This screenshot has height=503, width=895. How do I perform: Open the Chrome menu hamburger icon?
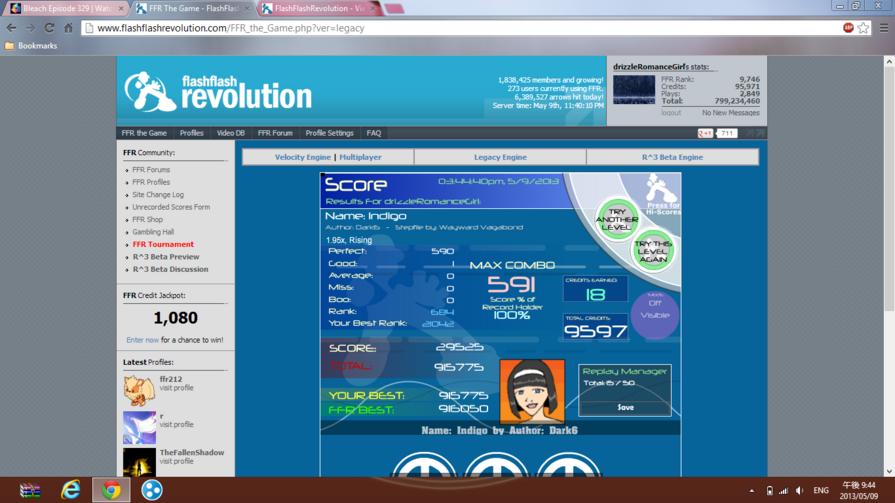coord(883,28)
